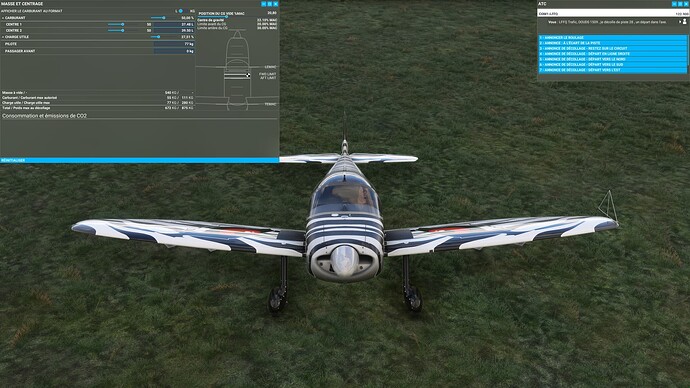The image size is (690, 388).
Task: Close the Masse et centrage panel
Action: 275,4
